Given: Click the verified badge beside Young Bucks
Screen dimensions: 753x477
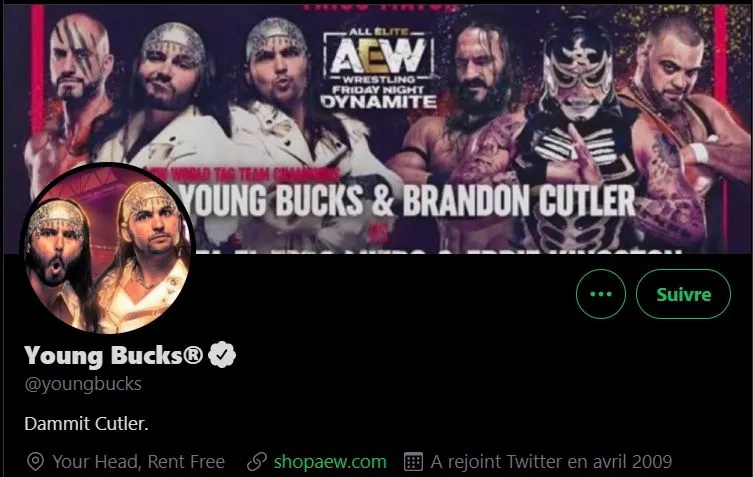Looking at the screenshot, I should pyautogui.click(x=221, y=354).
